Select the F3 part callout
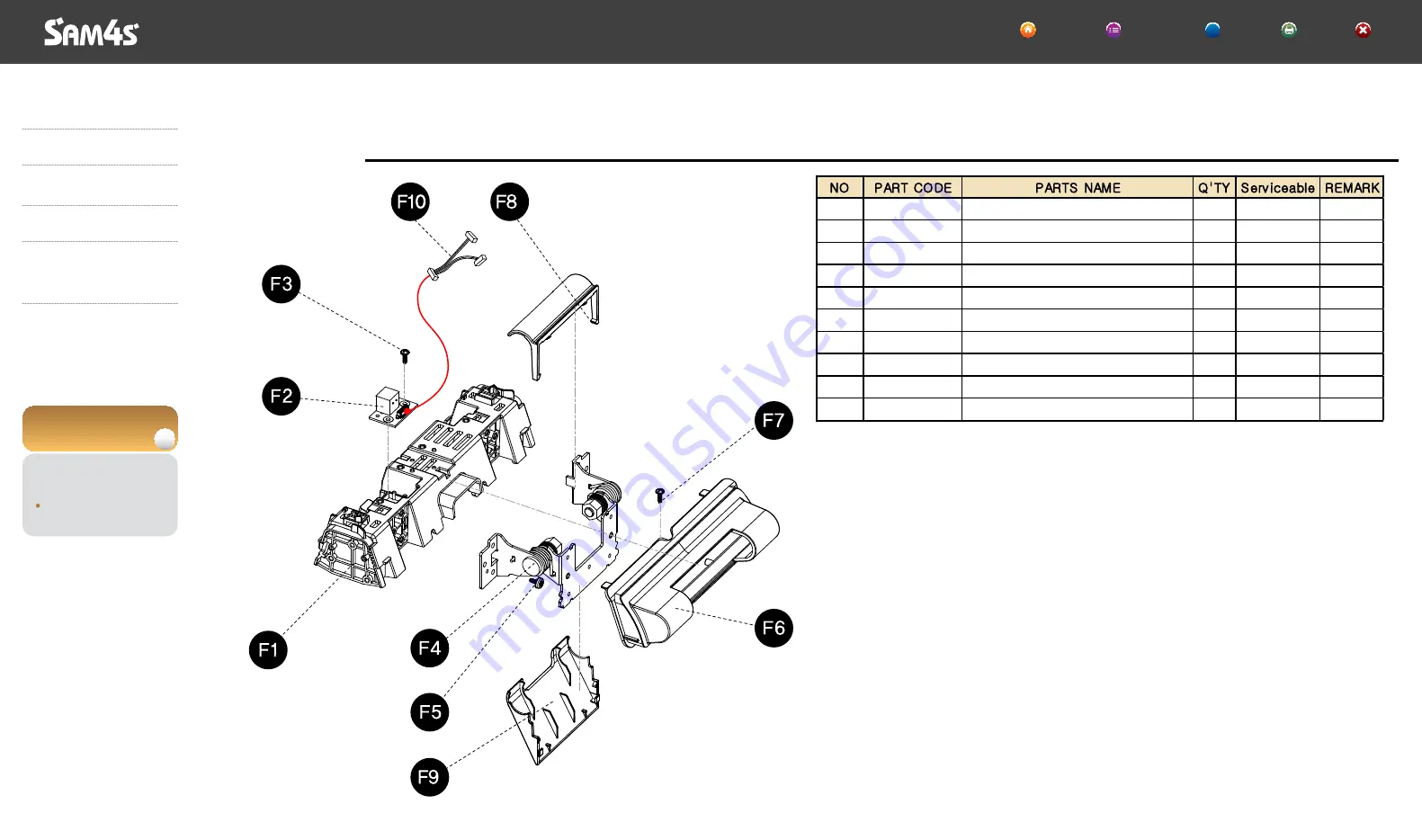This screenshot has width=1422, height=840. (x=282, y=284)
